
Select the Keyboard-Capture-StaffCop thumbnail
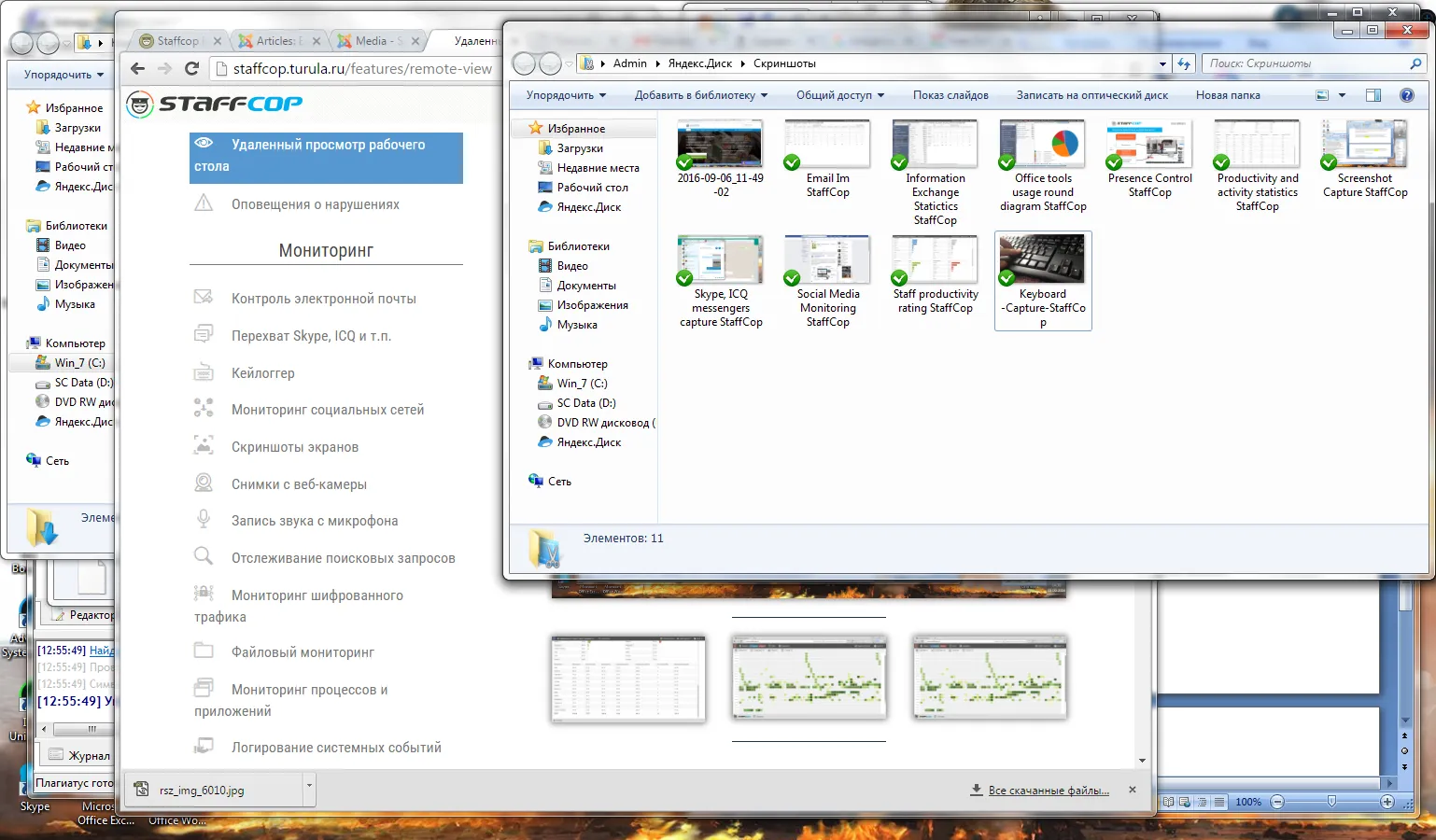1042,259
